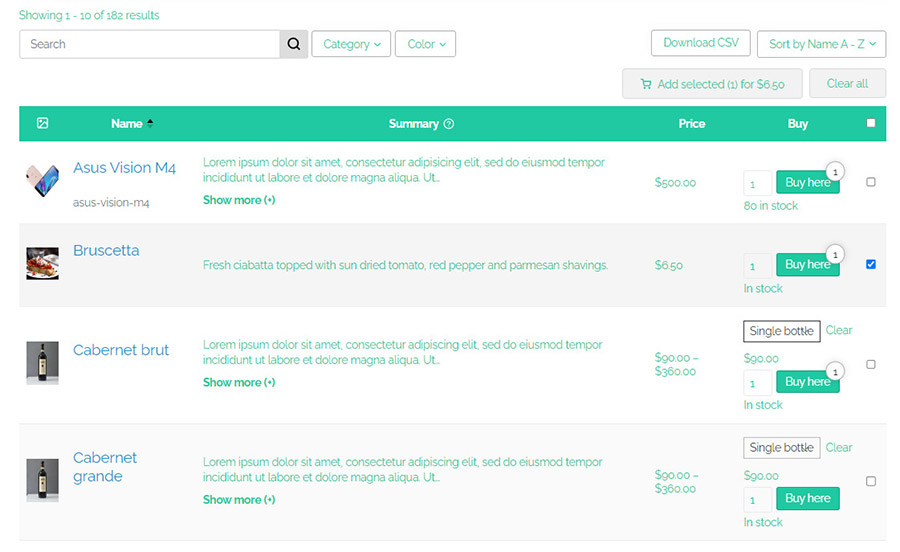Click the $500.00 price text

[675, 183]
